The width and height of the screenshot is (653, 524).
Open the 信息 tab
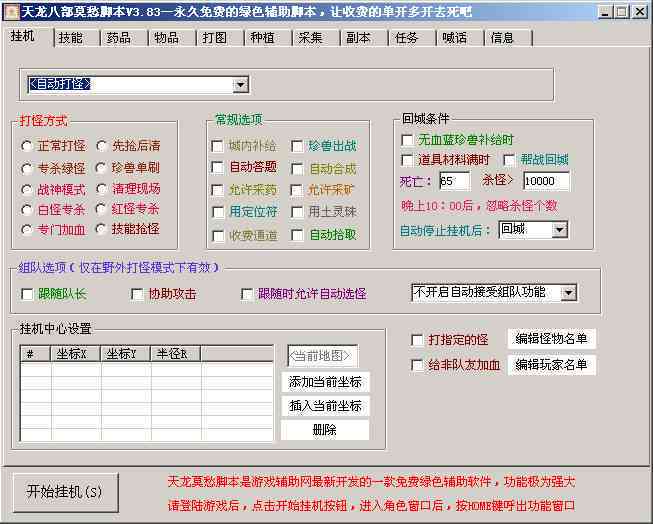(508, 38)
